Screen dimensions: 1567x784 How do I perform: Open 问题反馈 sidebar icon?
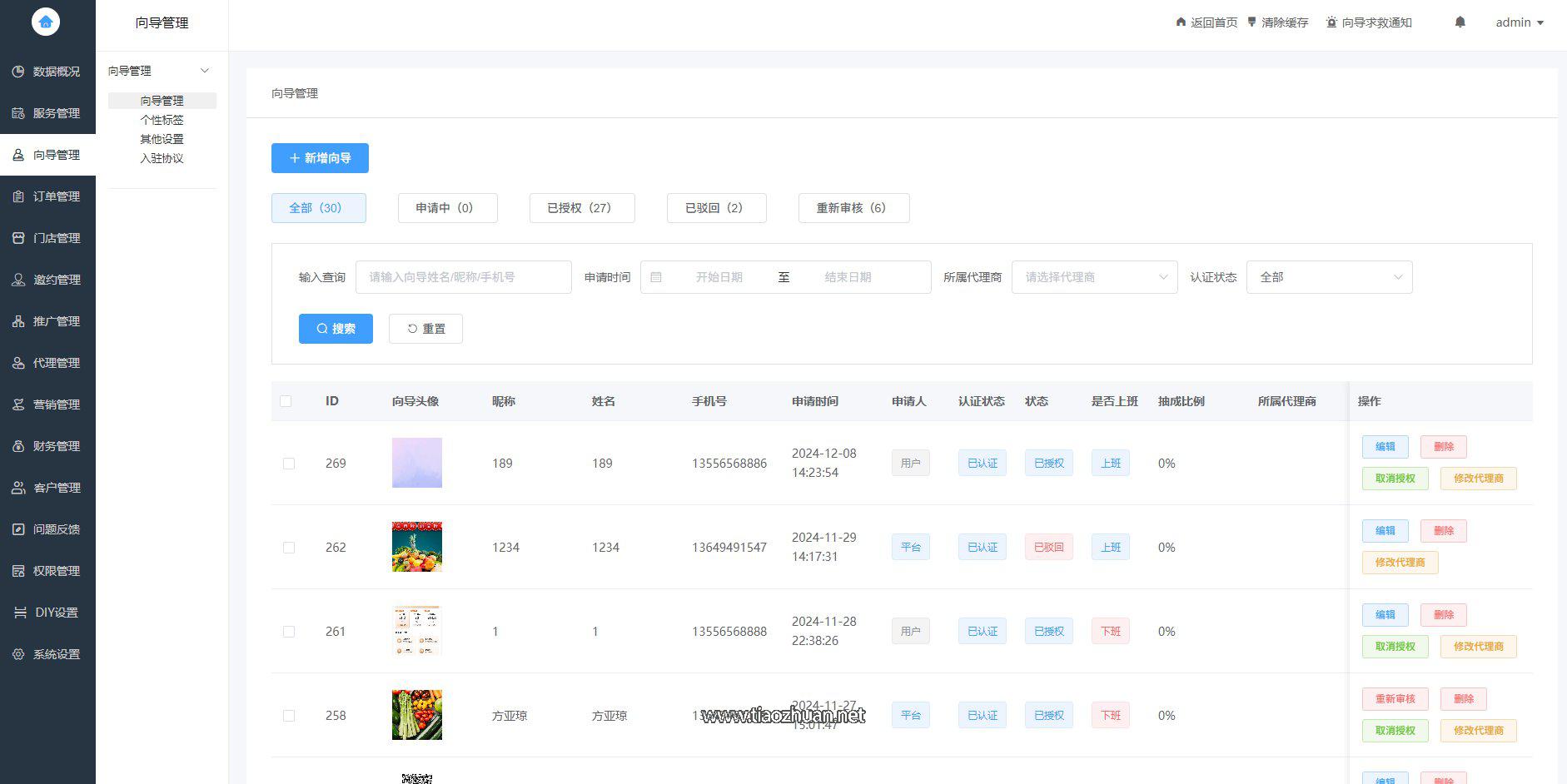18,529
